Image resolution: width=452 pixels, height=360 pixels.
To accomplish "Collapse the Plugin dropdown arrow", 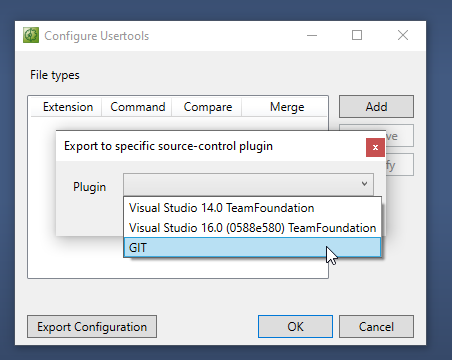I will pos(364,184).
